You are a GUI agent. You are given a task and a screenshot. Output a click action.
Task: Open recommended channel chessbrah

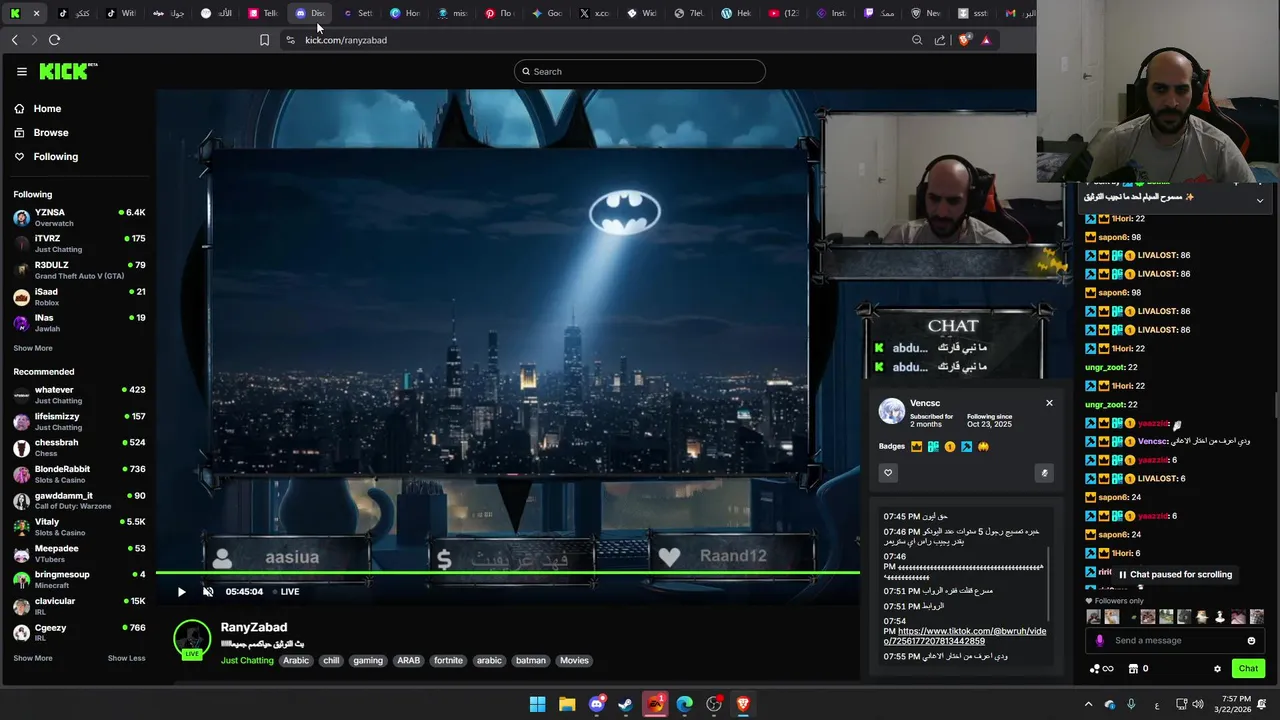79,447
